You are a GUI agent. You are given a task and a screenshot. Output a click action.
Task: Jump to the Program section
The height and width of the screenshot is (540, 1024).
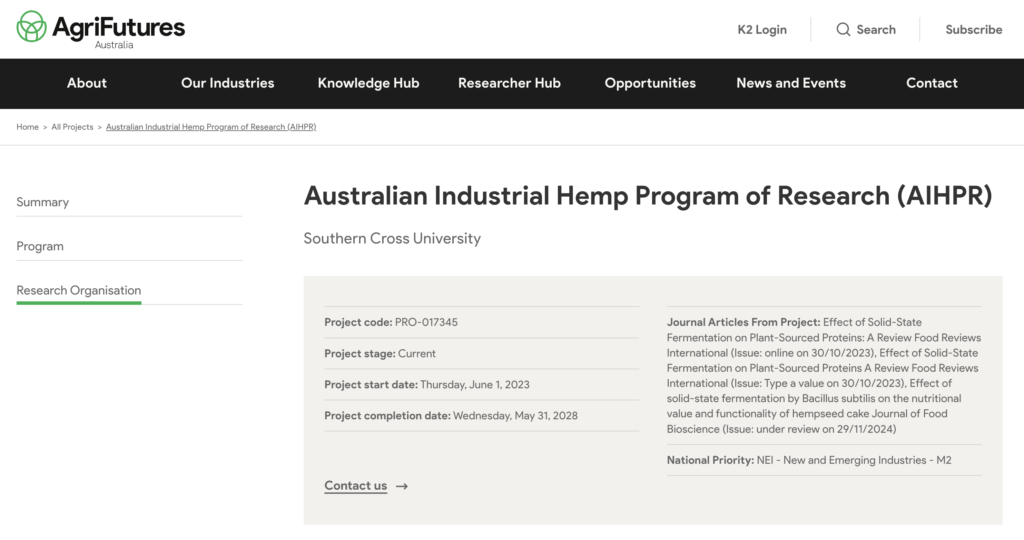pyautogui.click(x=40, y=246)
